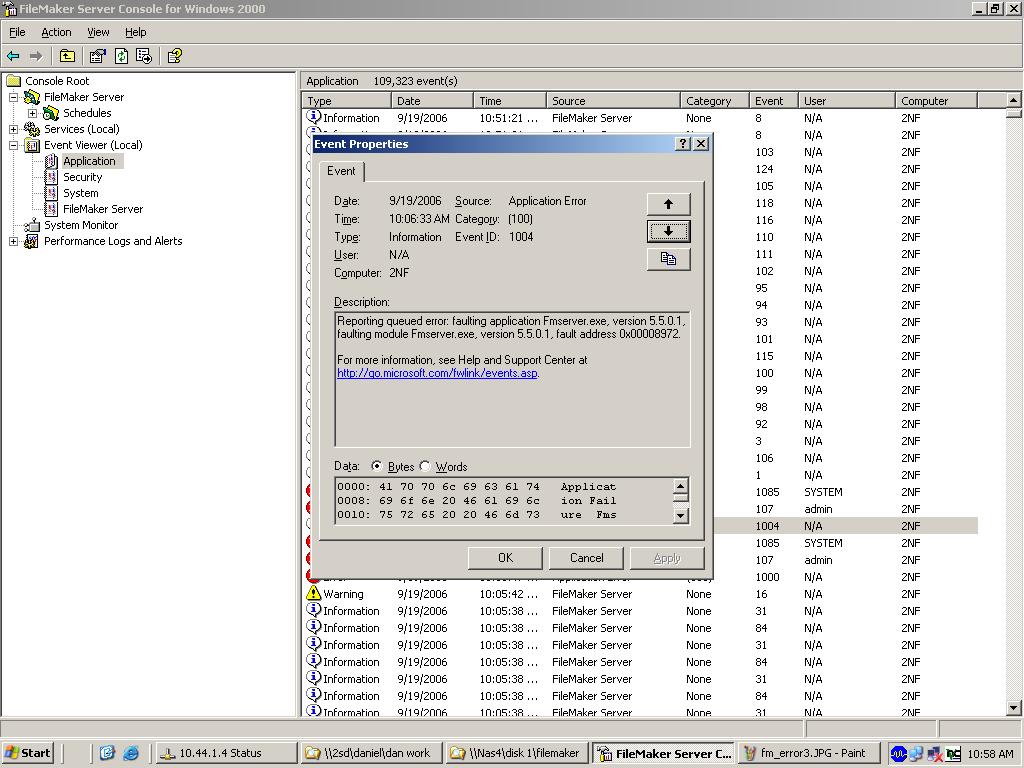The height and width of the screenshot is (768, 1024).
Task: Select the Words data radio button
Action: point(424,466)
